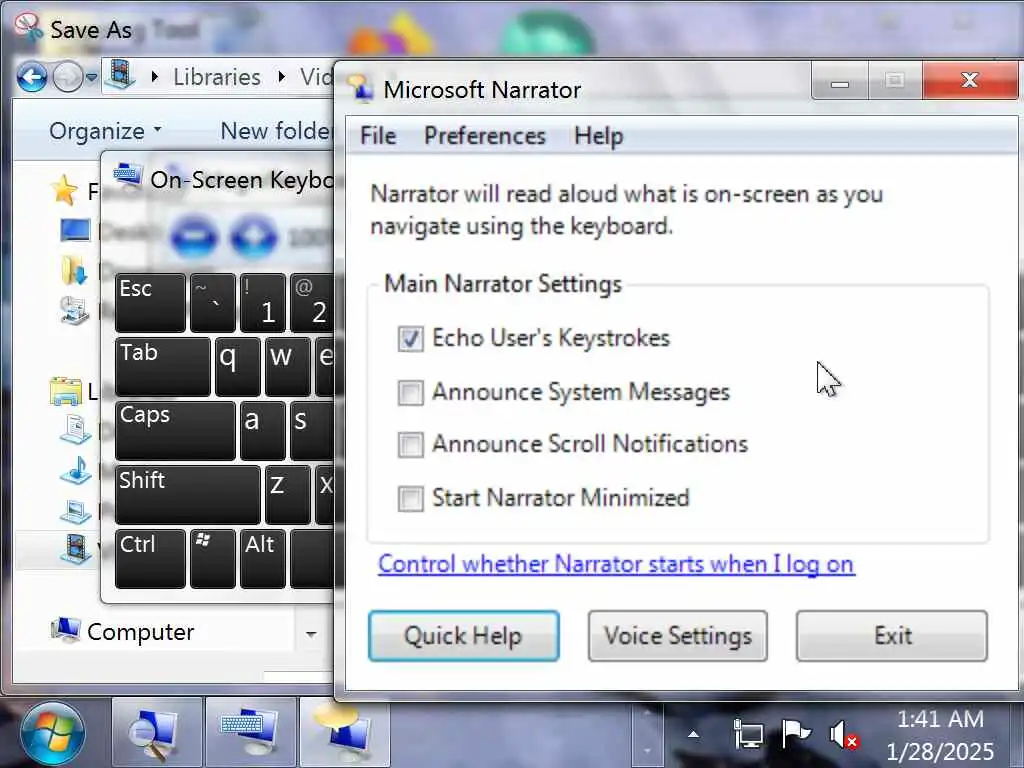This screenshot has height=768, width=1024.
Task: Show hidden tray icons arrow
Action: (694, 735)
